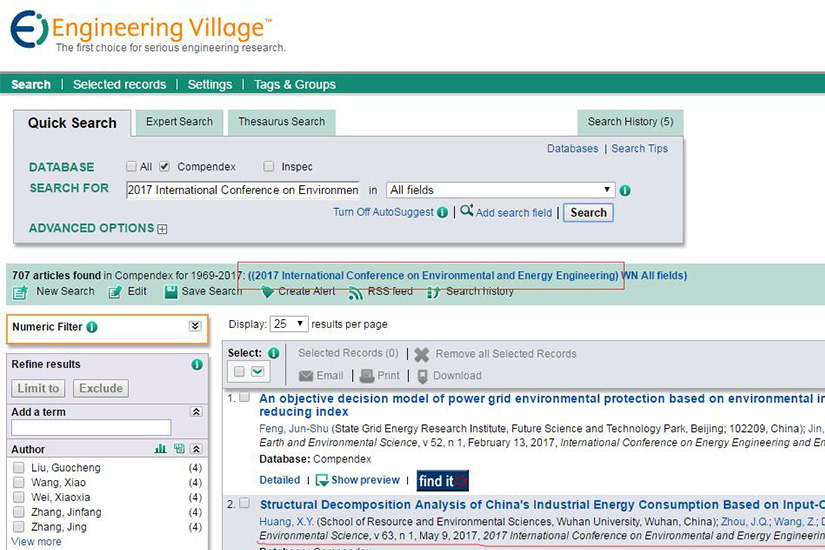Click the Search button
The image size is (825, 550).
tap(588, 212)
